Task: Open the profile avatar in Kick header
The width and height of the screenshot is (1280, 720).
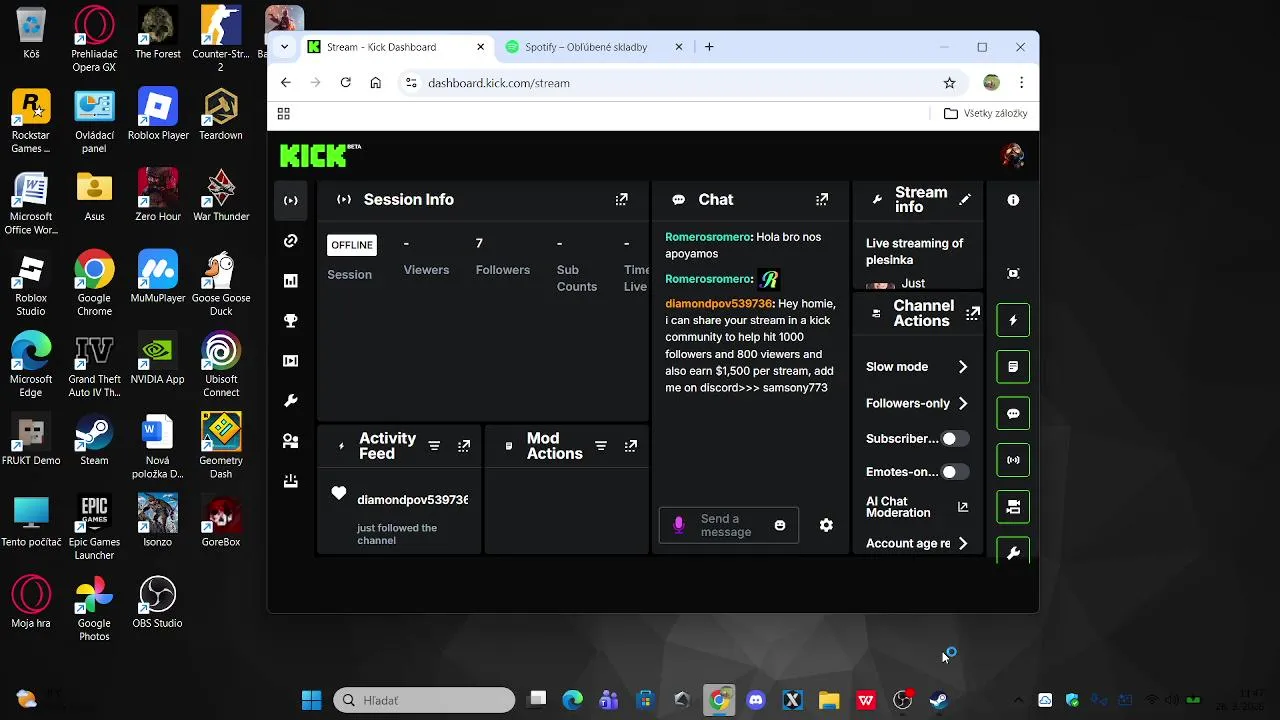Action: pyautogui.click(x=1012, y=155)
